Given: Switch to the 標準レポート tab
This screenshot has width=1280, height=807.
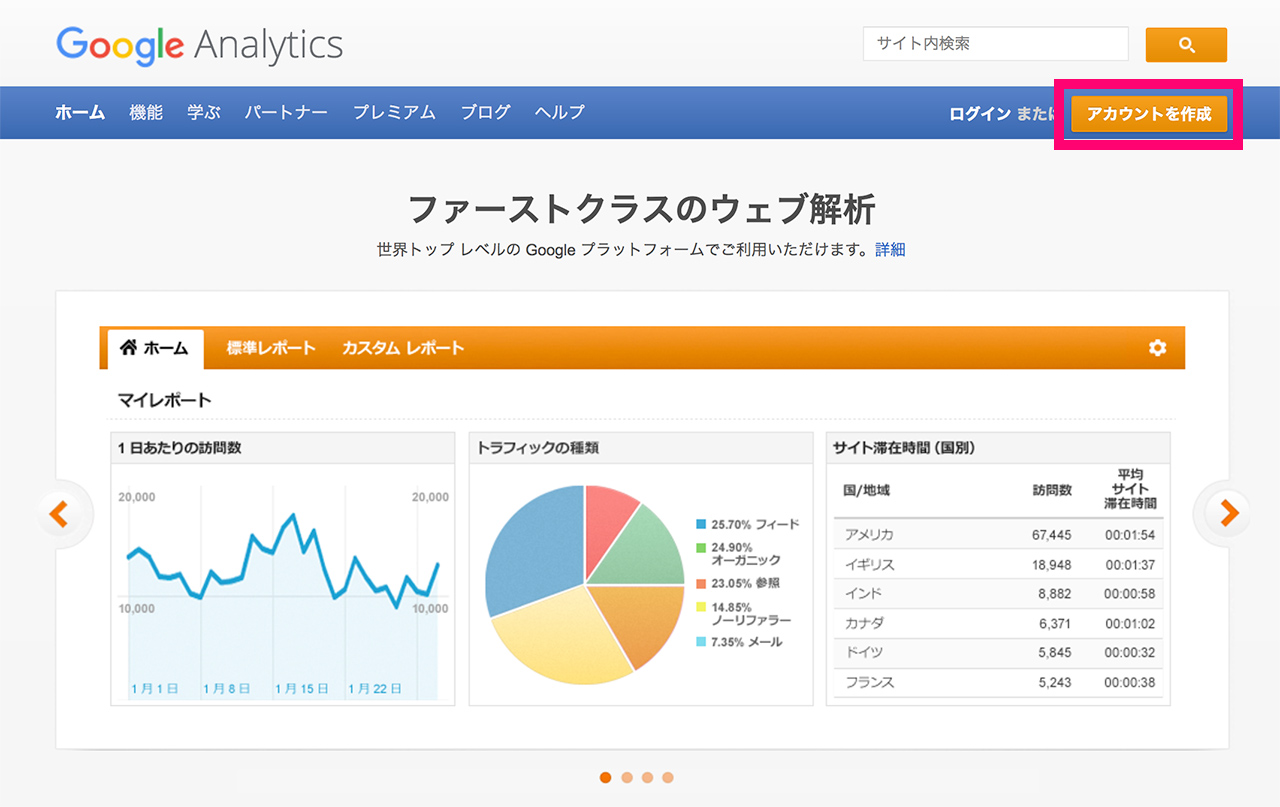Looking at the screenshot, I should point(271,348).
